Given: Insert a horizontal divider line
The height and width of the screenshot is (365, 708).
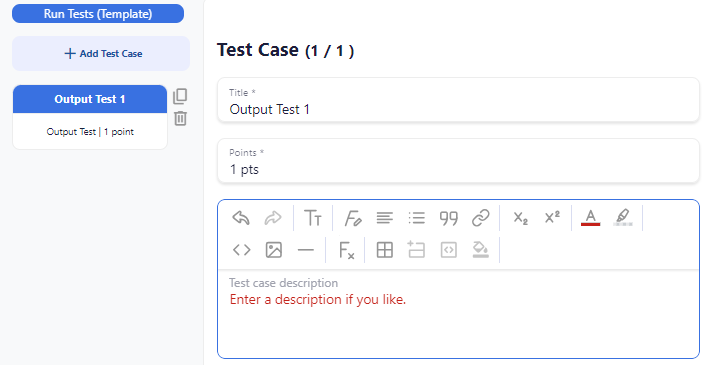Looking at the screenshot, I should click(x=306, y=250).
